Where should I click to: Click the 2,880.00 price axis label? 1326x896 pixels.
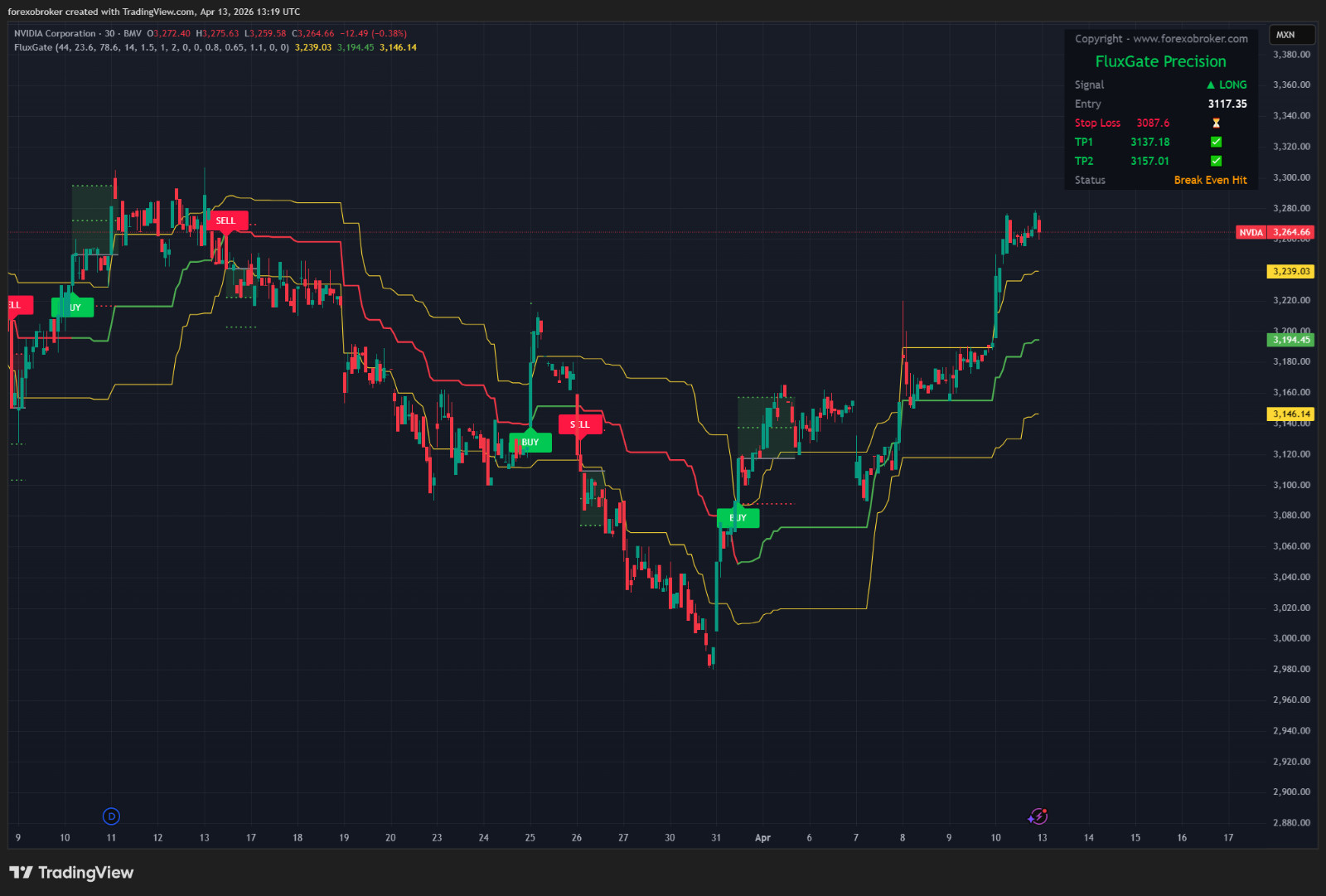(1291, 822)
